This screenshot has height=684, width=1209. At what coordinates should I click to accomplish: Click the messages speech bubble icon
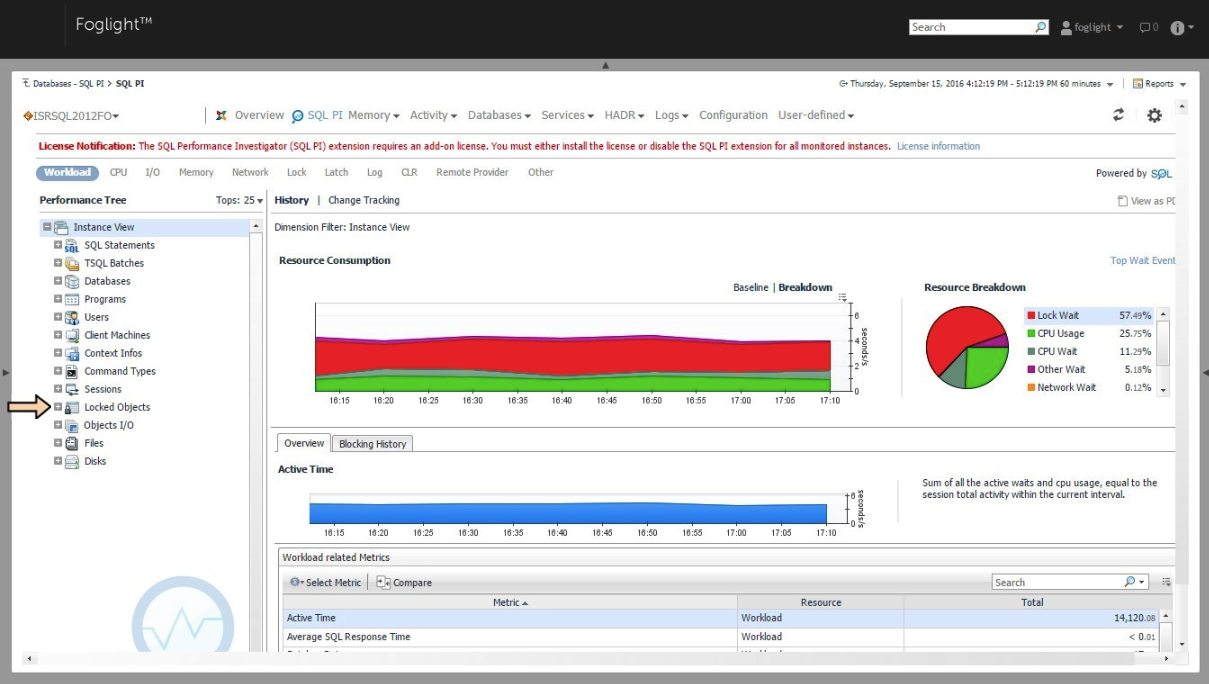pos(1145,27)
